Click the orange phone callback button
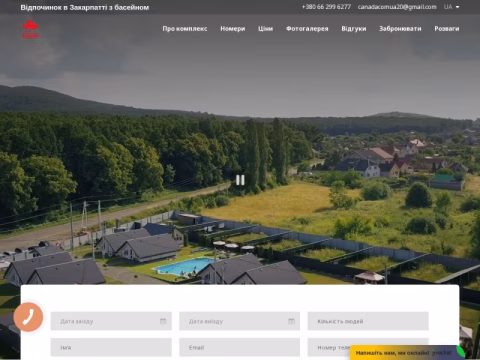Image resolution: width=480 pixels, height=360 pixels. [28, 317]
